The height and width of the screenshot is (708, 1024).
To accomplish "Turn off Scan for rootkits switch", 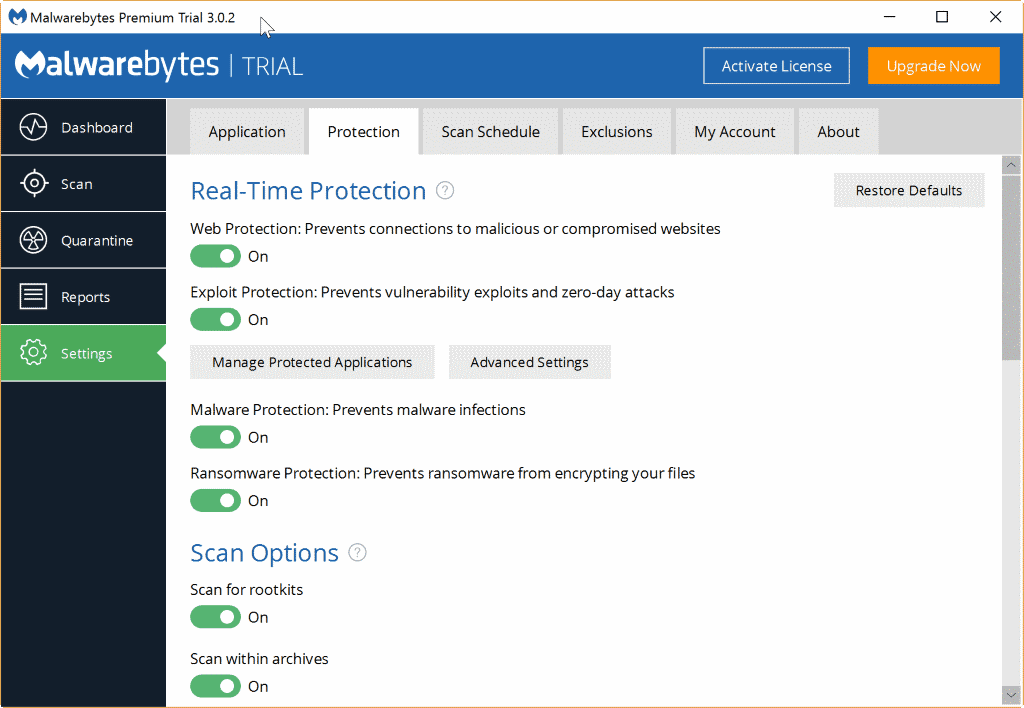I will 216,617.
